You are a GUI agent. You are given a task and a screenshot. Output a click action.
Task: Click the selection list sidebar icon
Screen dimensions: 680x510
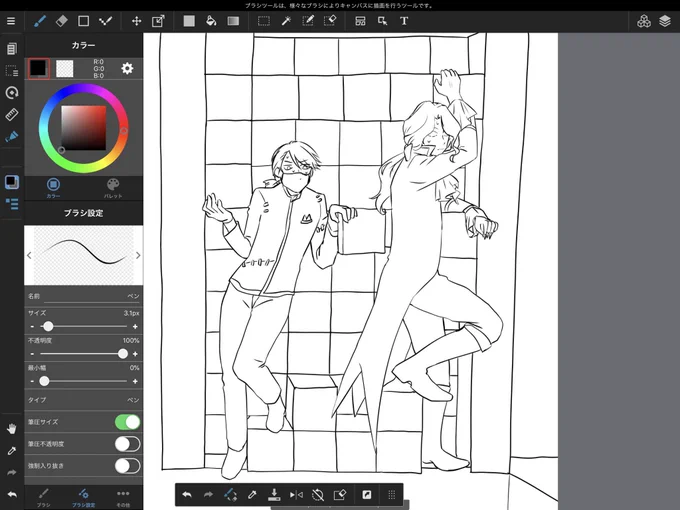coord(12,71)
